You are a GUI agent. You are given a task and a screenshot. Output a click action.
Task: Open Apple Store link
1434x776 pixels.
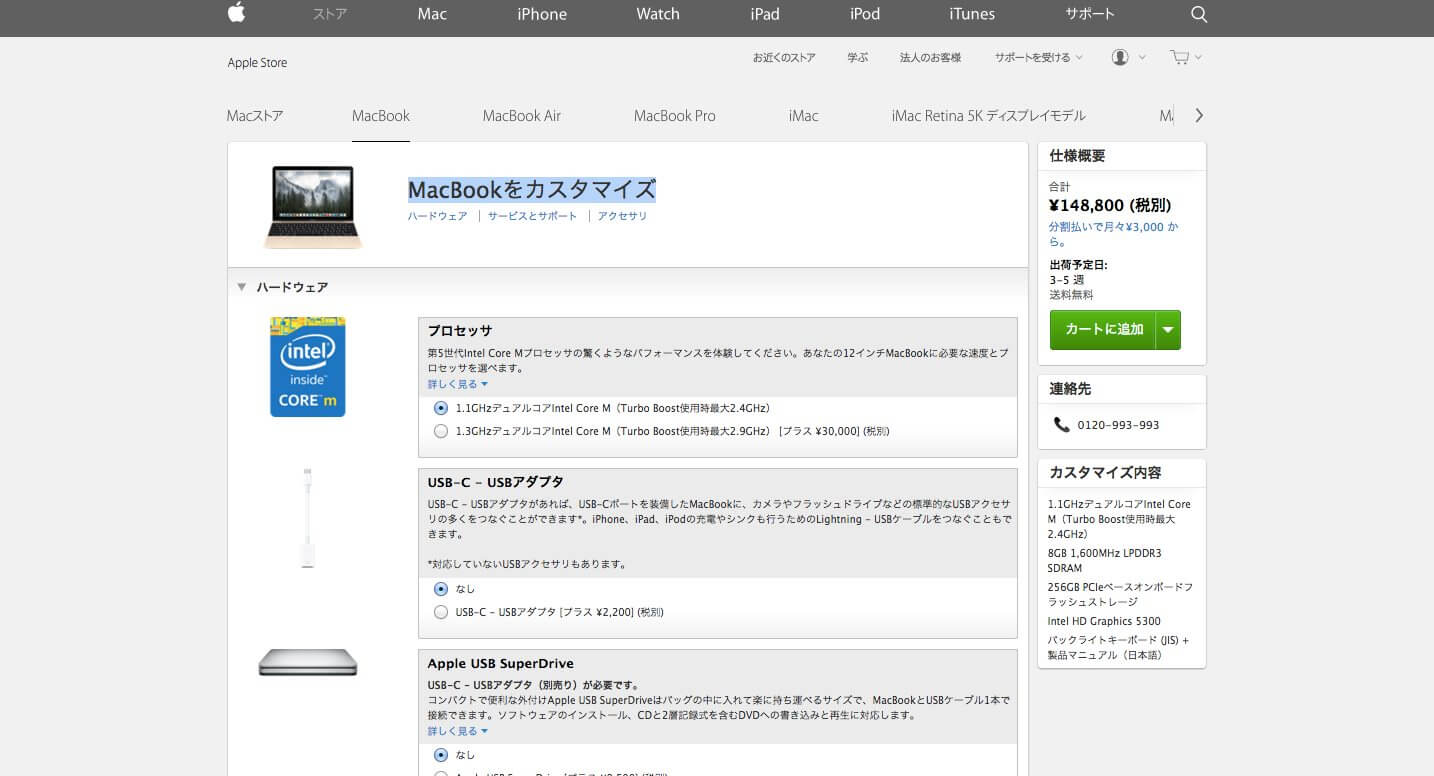tap(257, 63)
